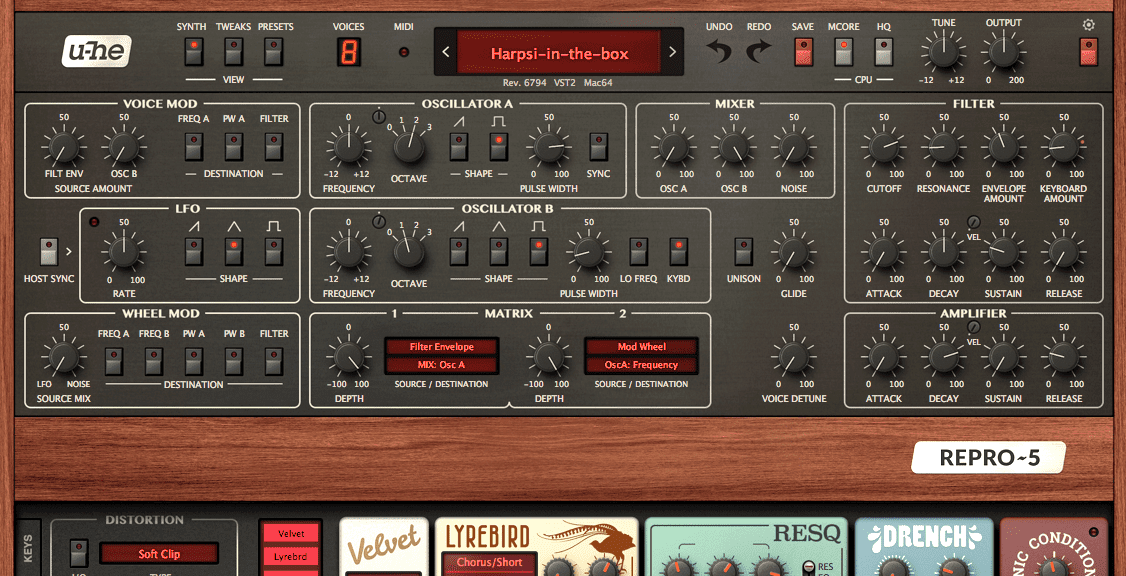
Task: Toggle Wheel Mod PW B destination
Action: coord(233,362)
